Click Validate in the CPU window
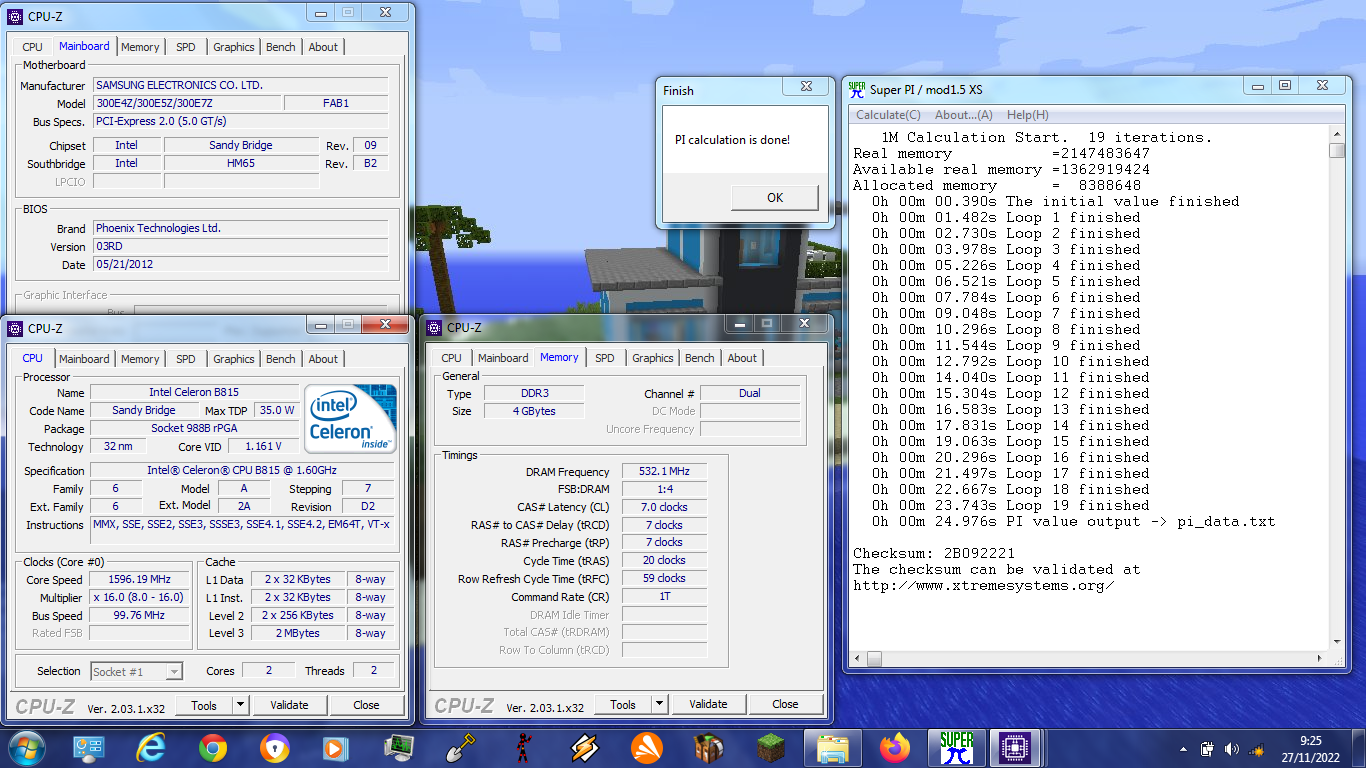 [289, 705]
